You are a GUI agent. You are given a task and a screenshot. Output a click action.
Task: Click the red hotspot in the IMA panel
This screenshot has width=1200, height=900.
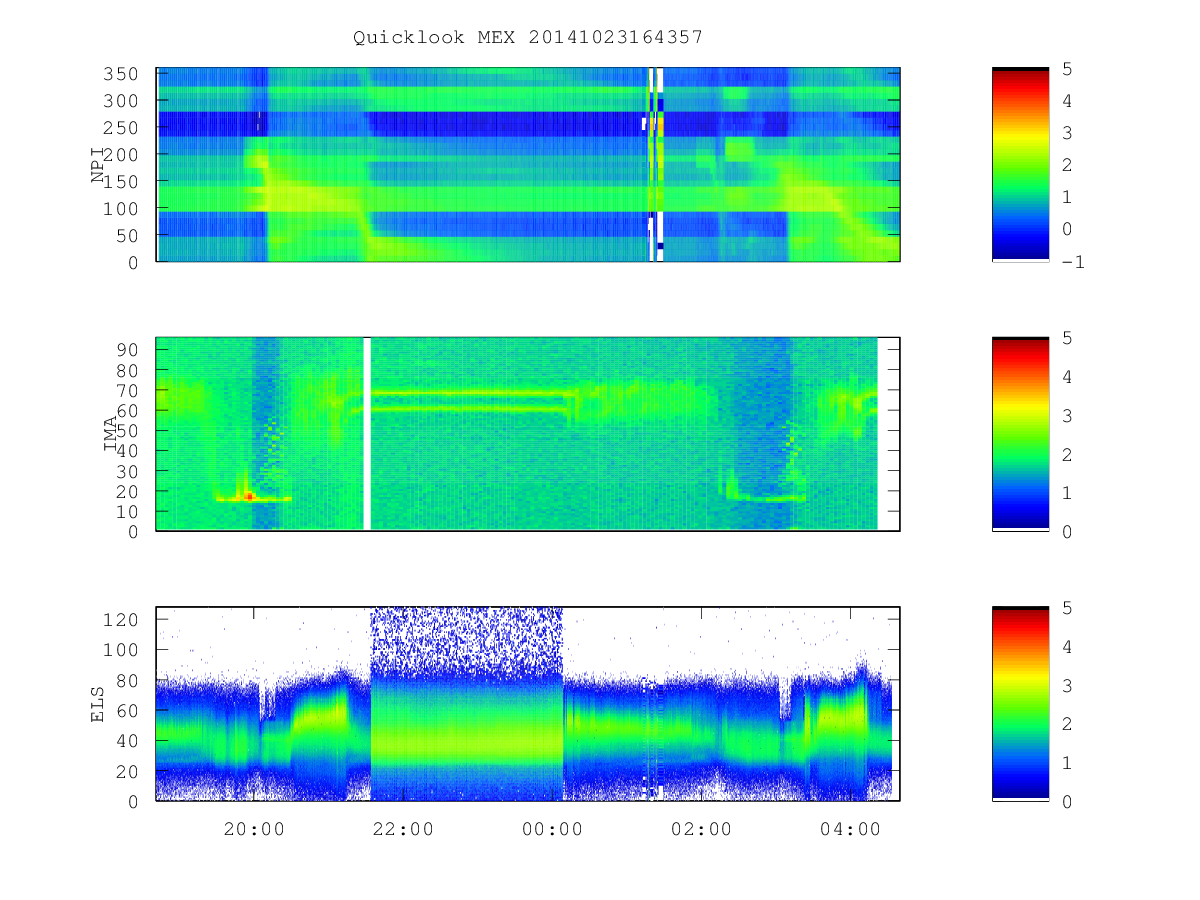tap(249, 496)
